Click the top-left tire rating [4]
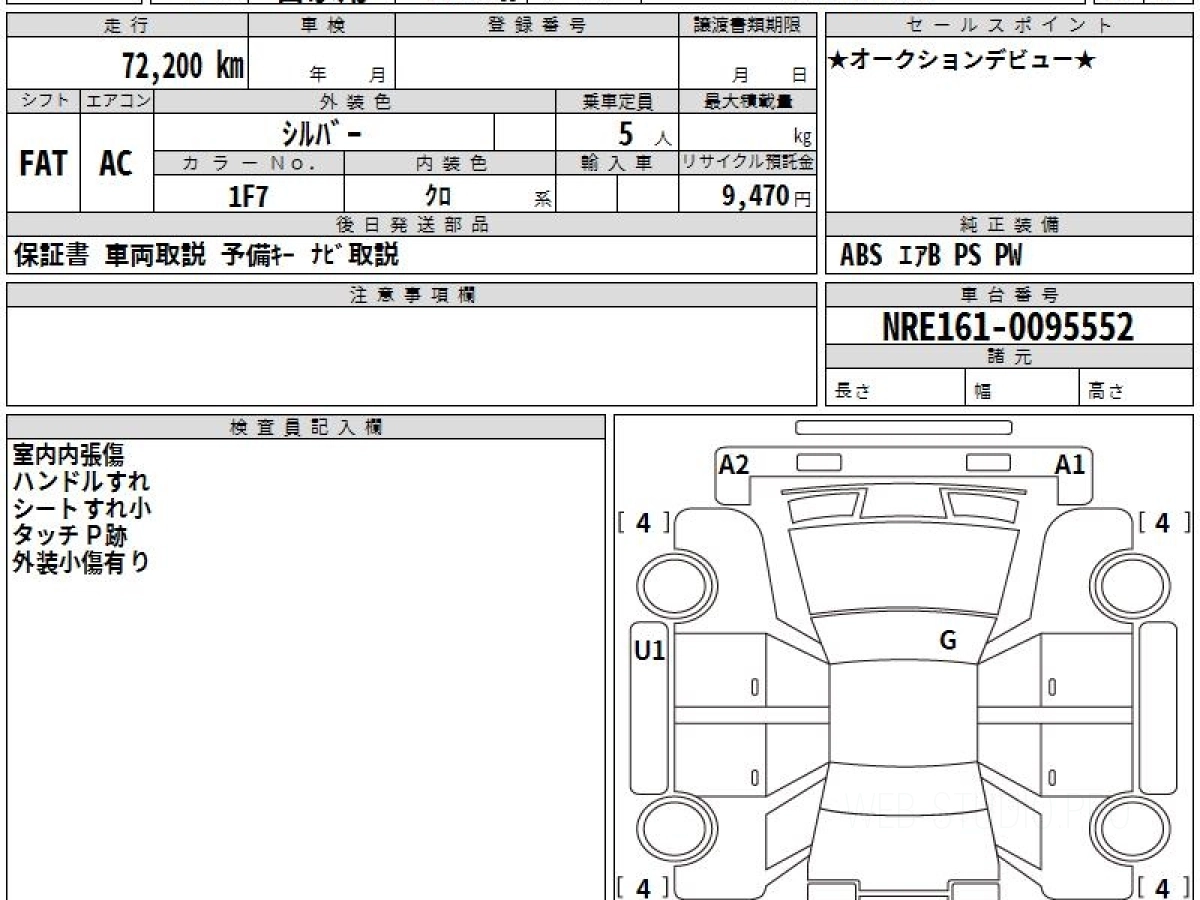The height and width of the screenshot is (900, 1200). (x=644, y=522)
